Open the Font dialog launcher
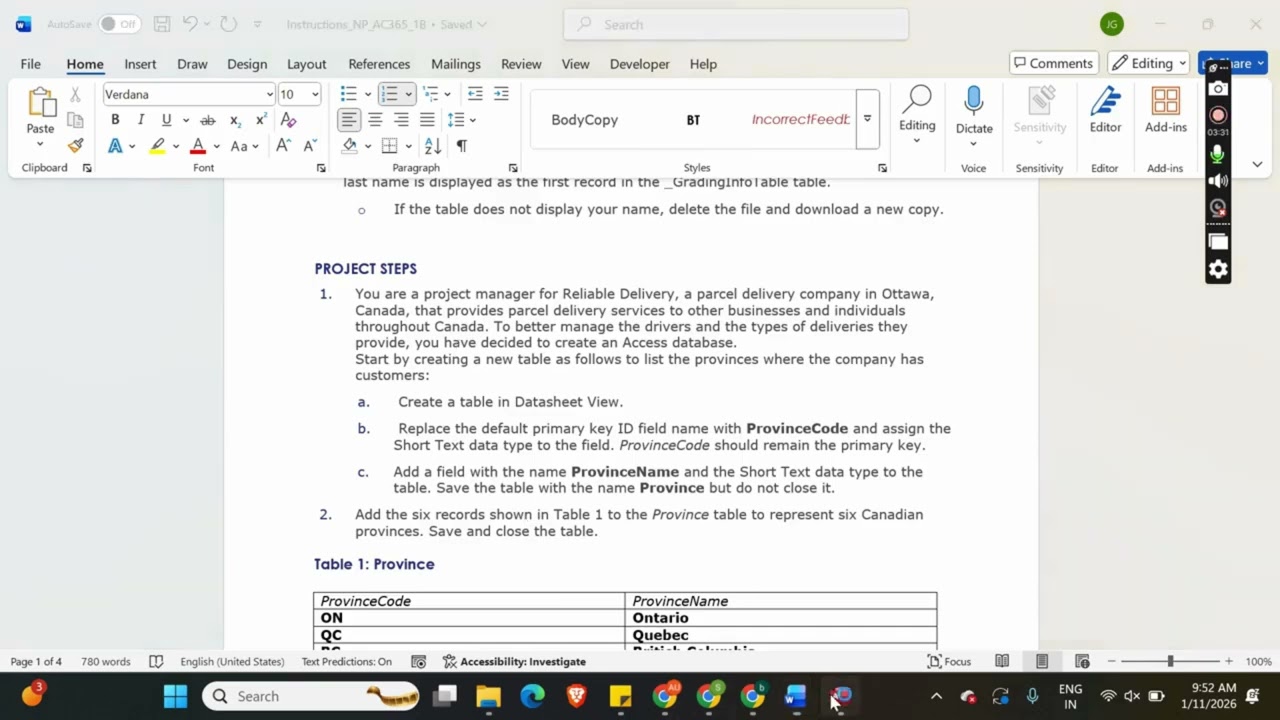 point(321,168)
